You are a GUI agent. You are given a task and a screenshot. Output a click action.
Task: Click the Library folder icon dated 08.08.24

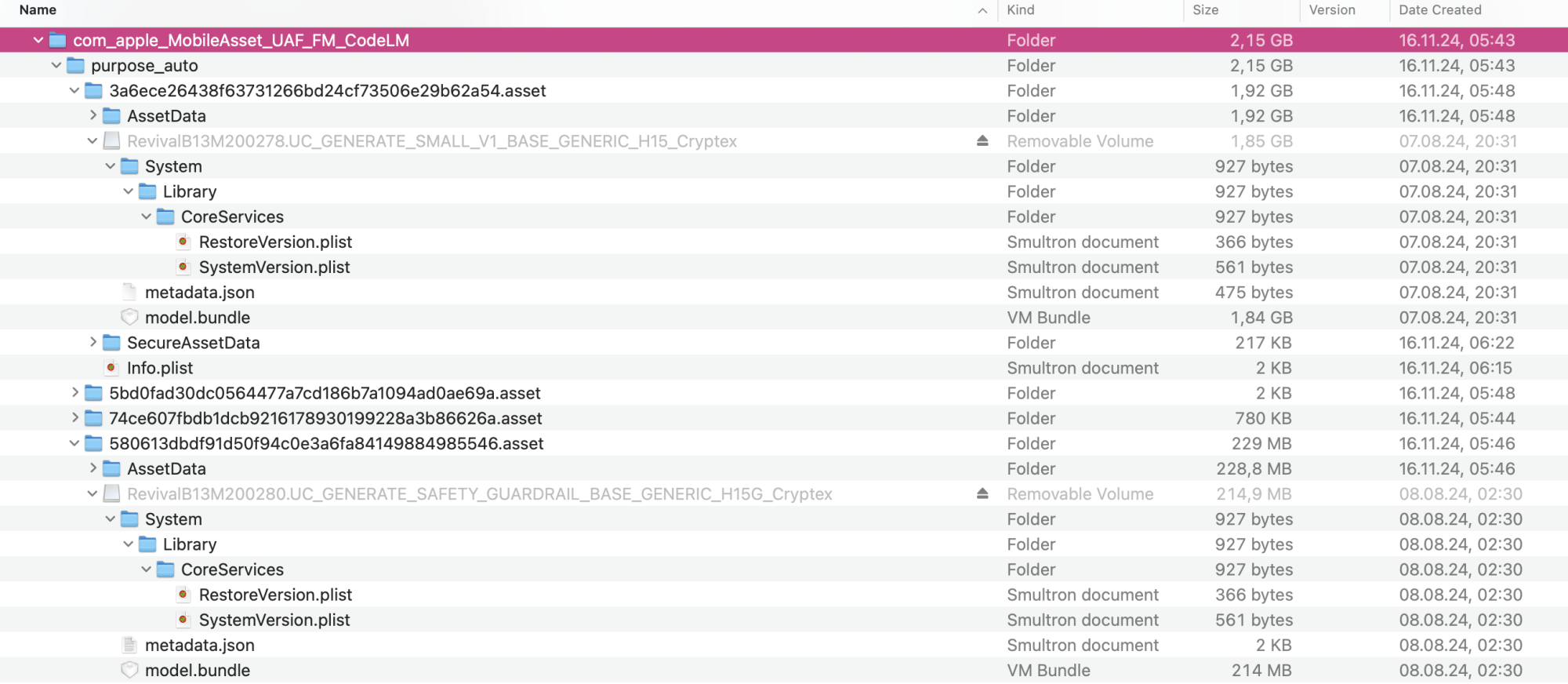[147, 544]
